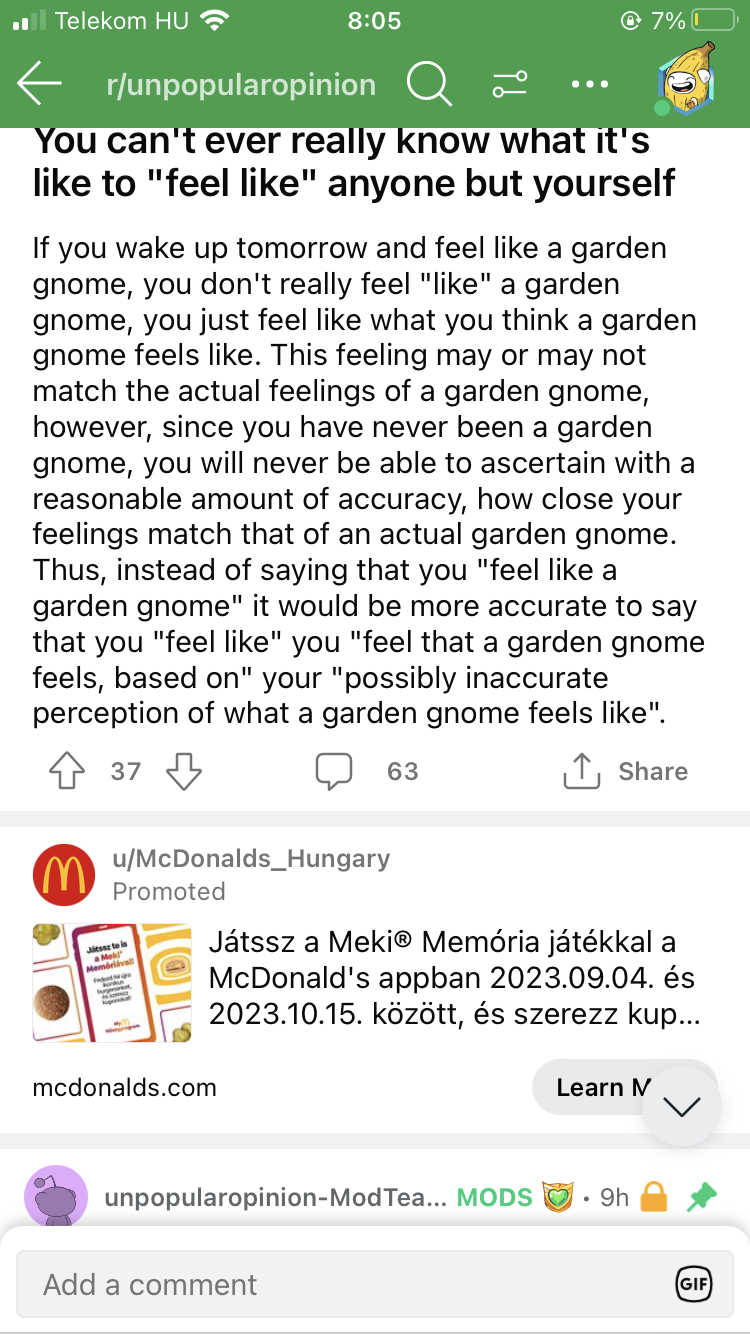This screenshot has width=750, height=1334.
Task: Jump to next comment with chevron button
Action: pyautogui.click(x=683, y=1105)
